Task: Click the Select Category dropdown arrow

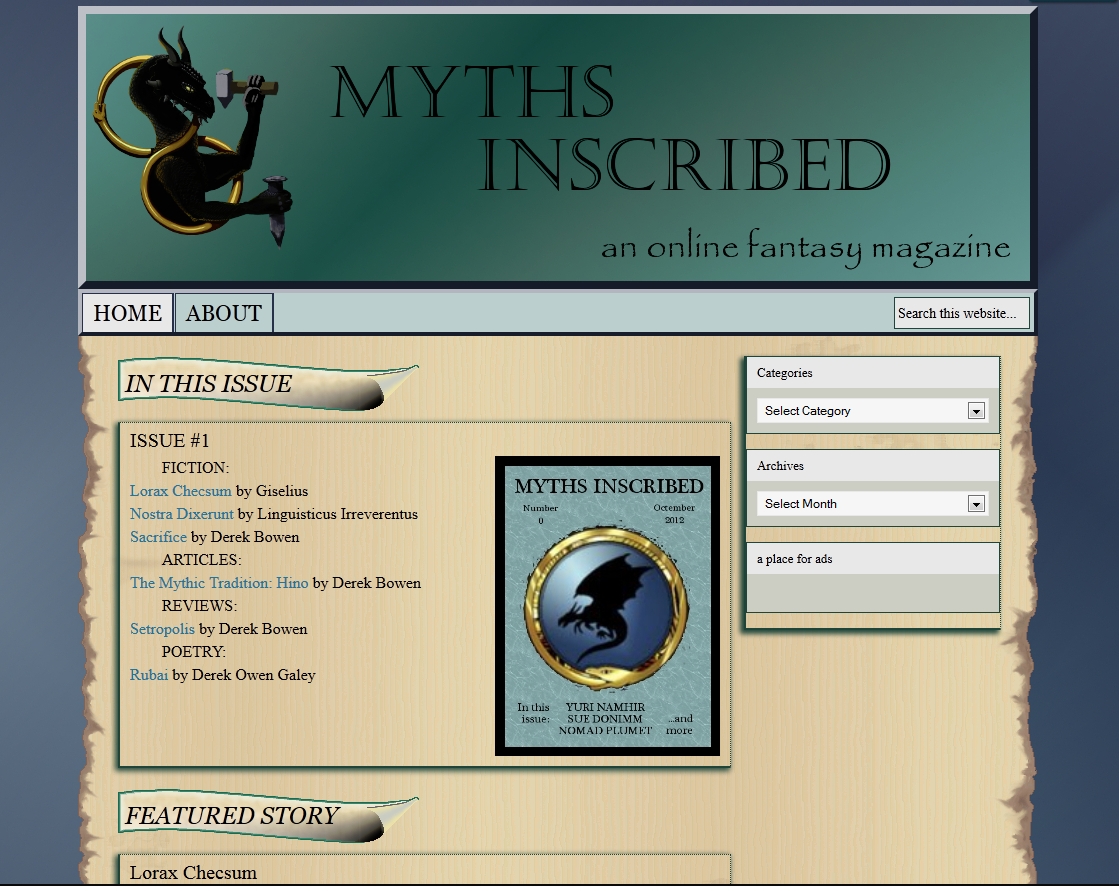Action: tap(976, 411)
